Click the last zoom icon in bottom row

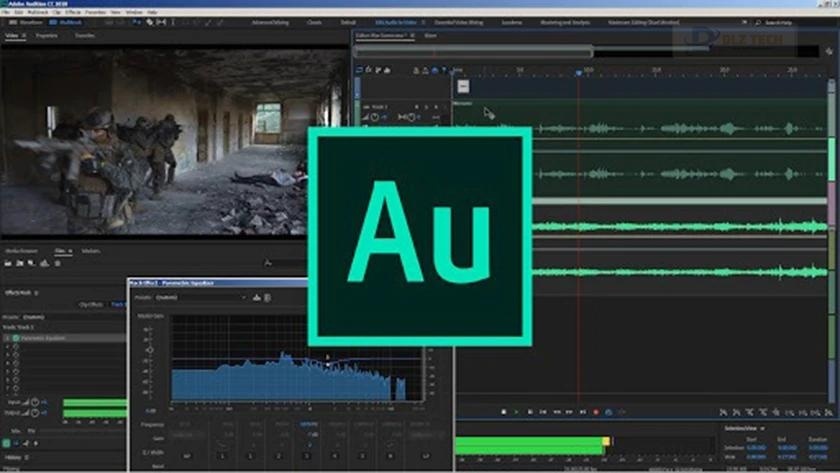pyautogui.click(x=829, y=412)
